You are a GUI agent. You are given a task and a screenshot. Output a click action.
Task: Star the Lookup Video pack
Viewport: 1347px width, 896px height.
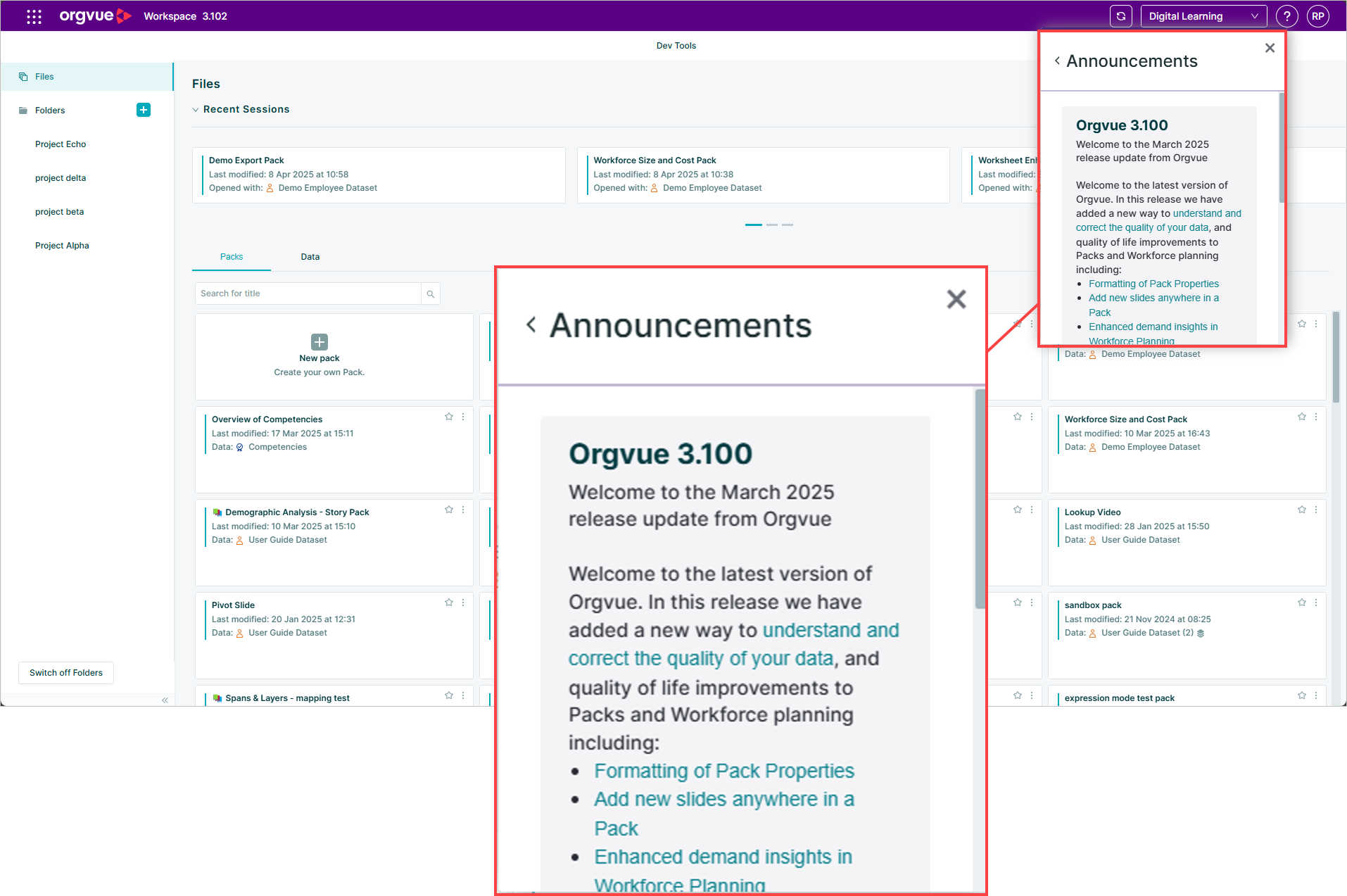[1302, 510]
